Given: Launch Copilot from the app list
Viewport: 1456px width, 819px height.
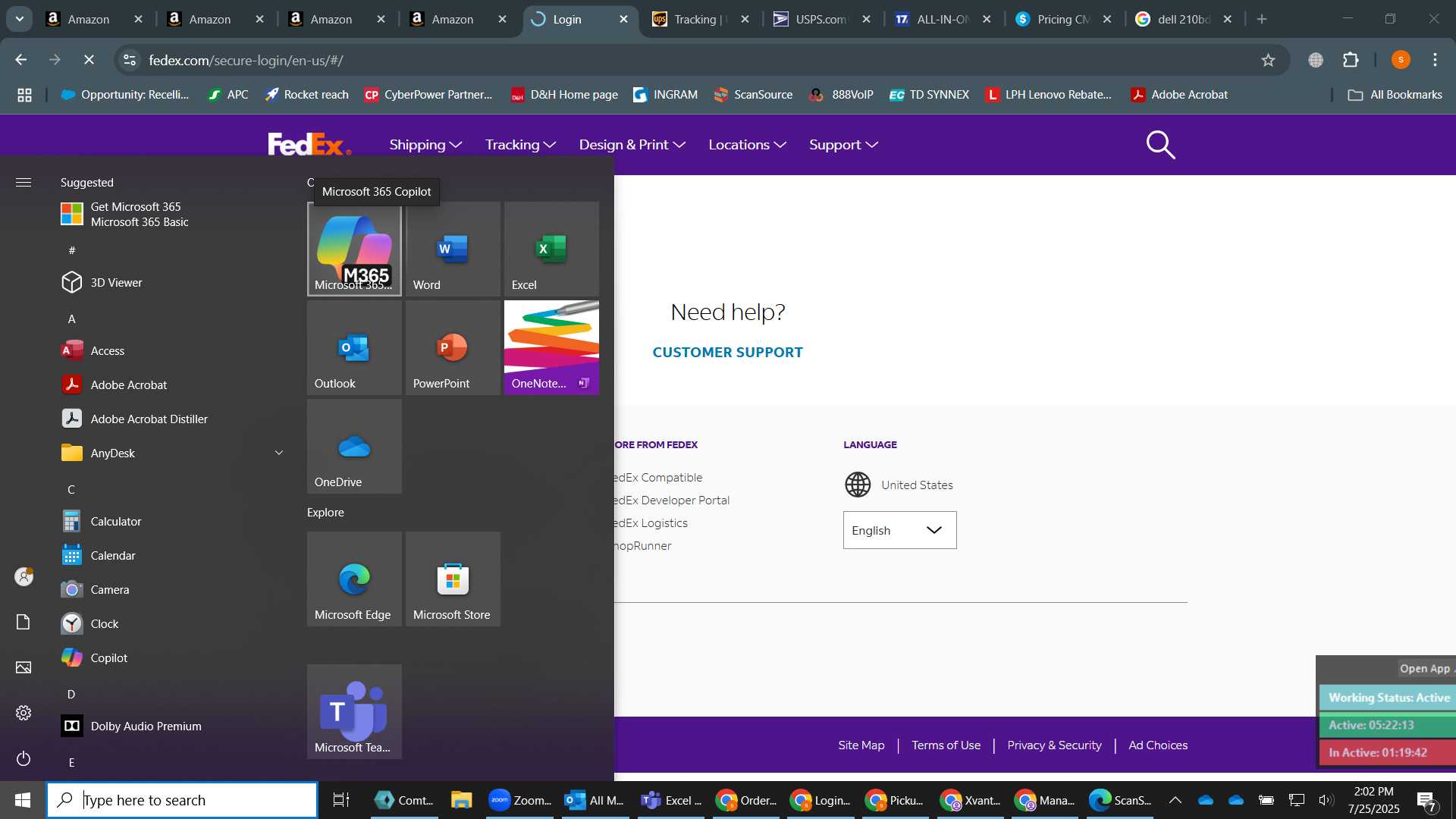Looking at the screenshot, I should tap(174, 657).
